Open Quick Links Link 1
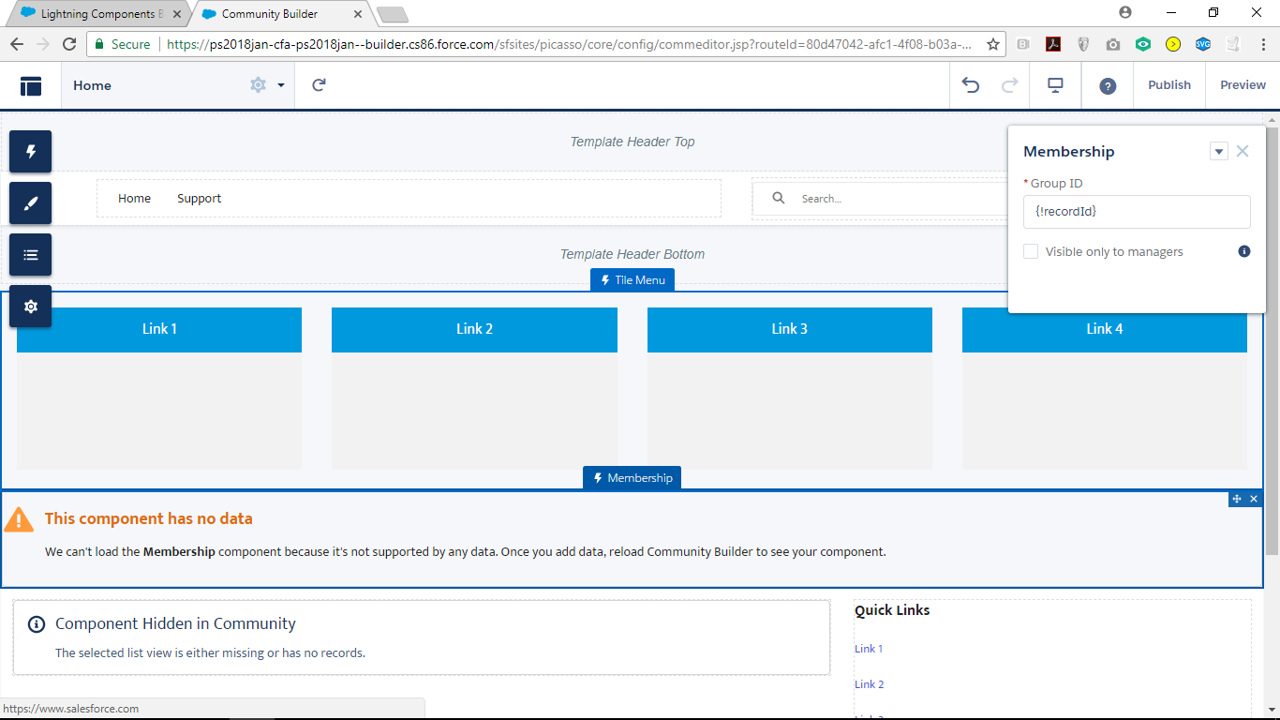1280x720 pixels. point(869,649)
